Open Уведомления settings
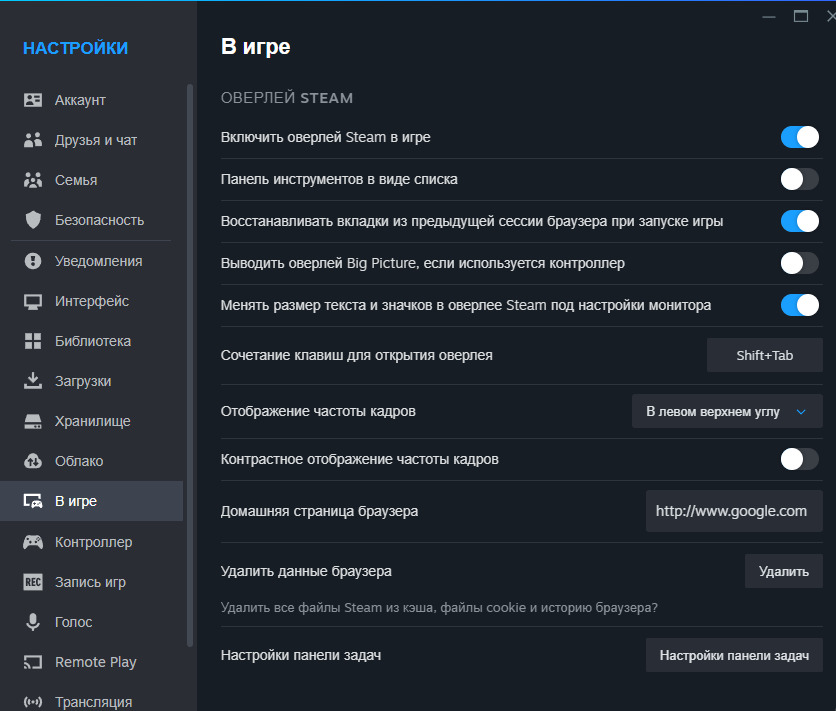 91,261
